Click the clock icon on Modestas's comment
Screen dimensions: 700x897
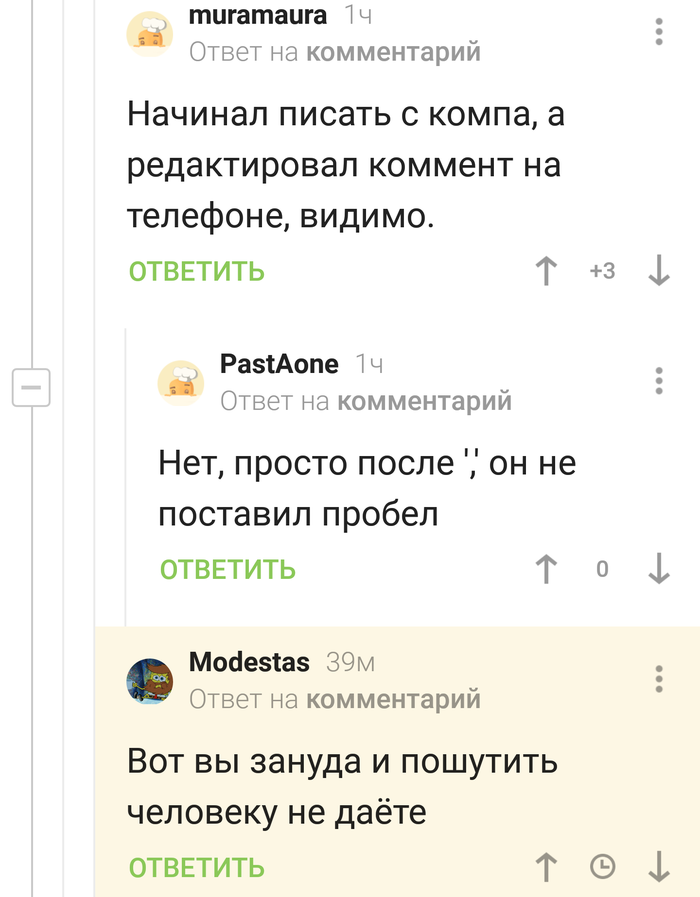[x=602, y=867]
